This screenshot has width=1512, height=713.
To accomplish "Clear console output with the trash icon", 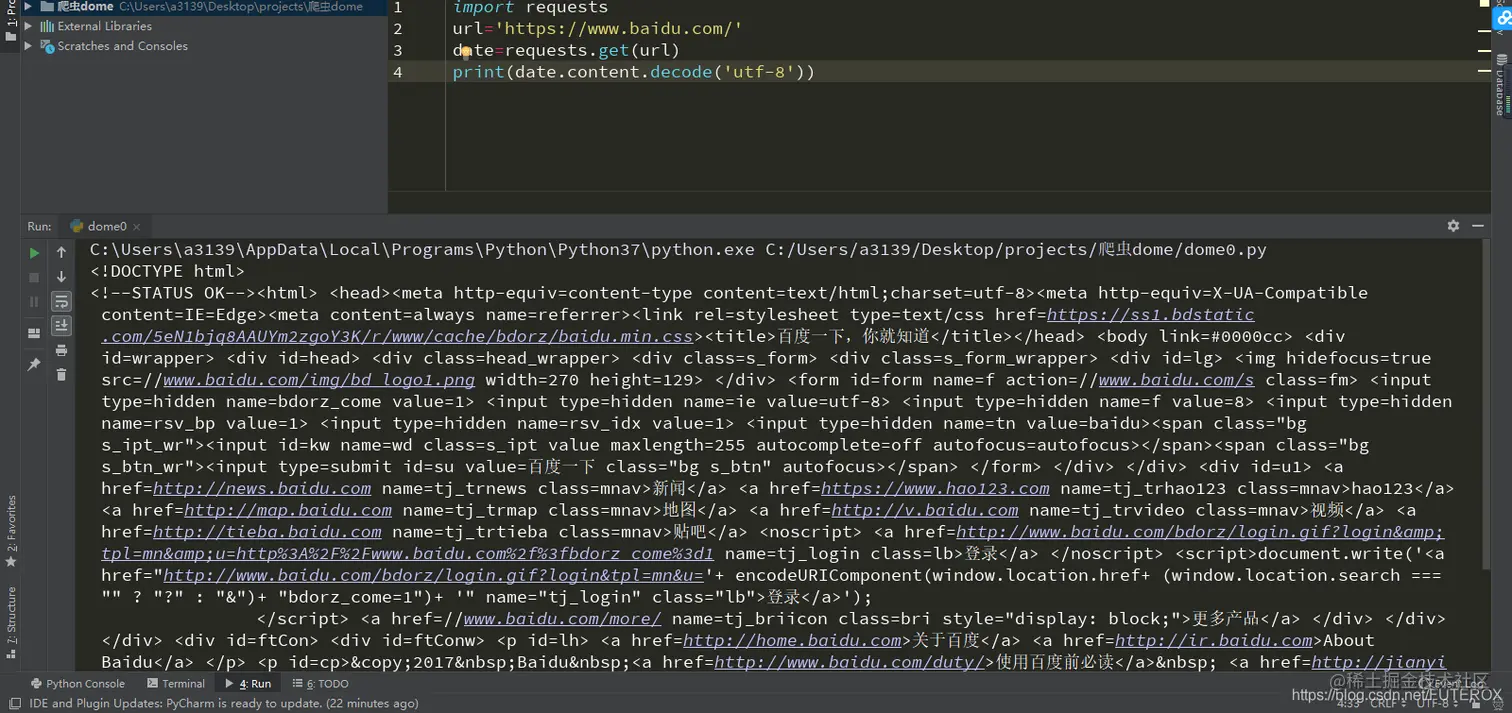I will coord(61,374).
